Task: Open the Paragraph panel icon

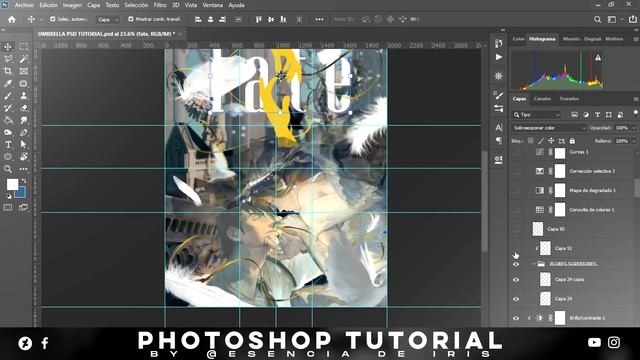Action: pyautogui.click(x=499, y=140)
